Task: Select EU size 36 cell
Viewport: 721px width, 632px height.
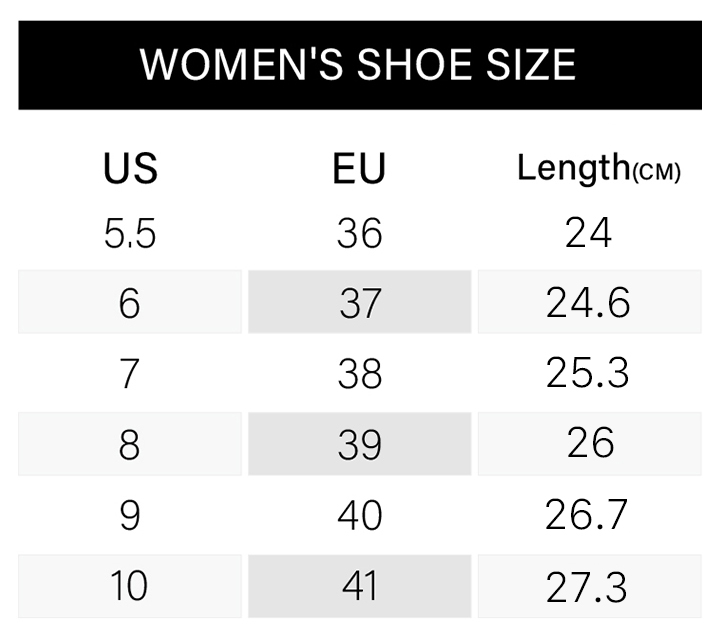Action: [x=360, y=234]
